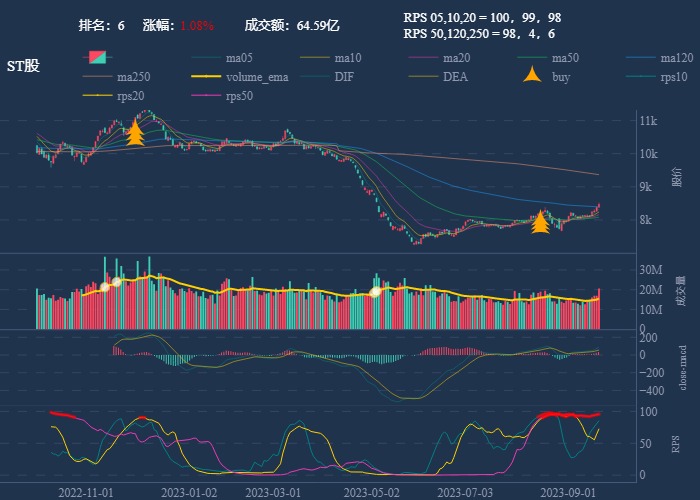
Task: Click the buy signal marker near 2022-11
Action: pos(135,133)
